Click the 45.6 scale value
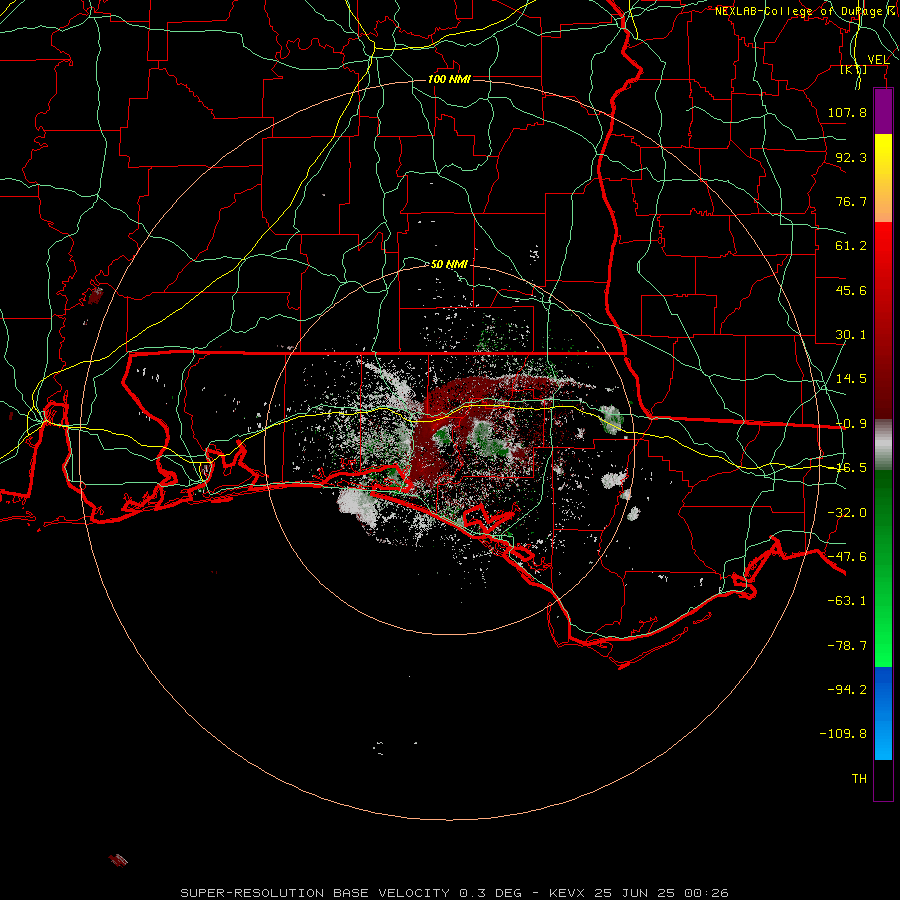Image resolution: width=900 pixels, height=900 pixels. pos(851,290)
